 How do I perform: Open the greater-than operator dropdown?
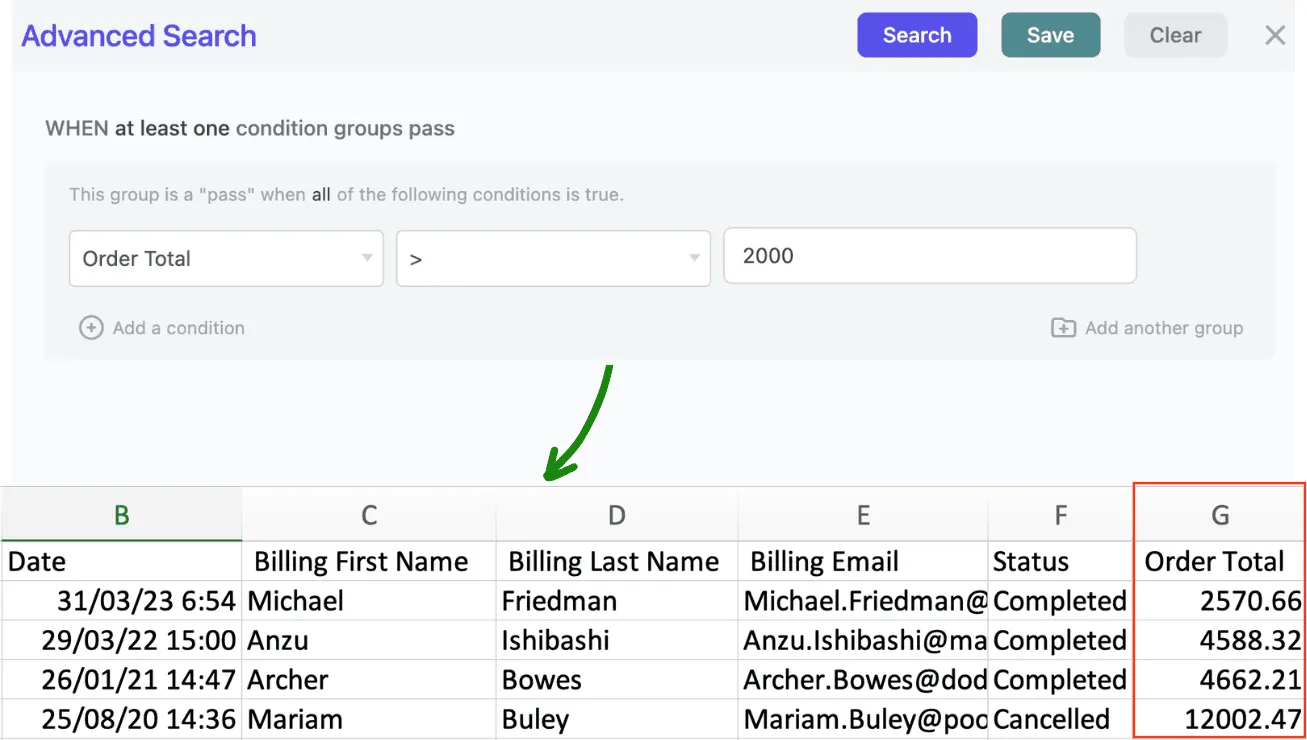553,258
